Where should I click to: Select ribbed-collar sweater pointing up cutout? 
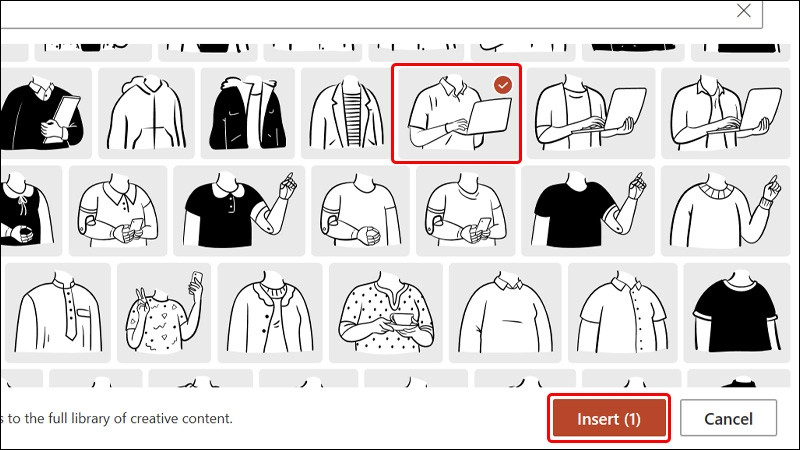coord(725,211)
